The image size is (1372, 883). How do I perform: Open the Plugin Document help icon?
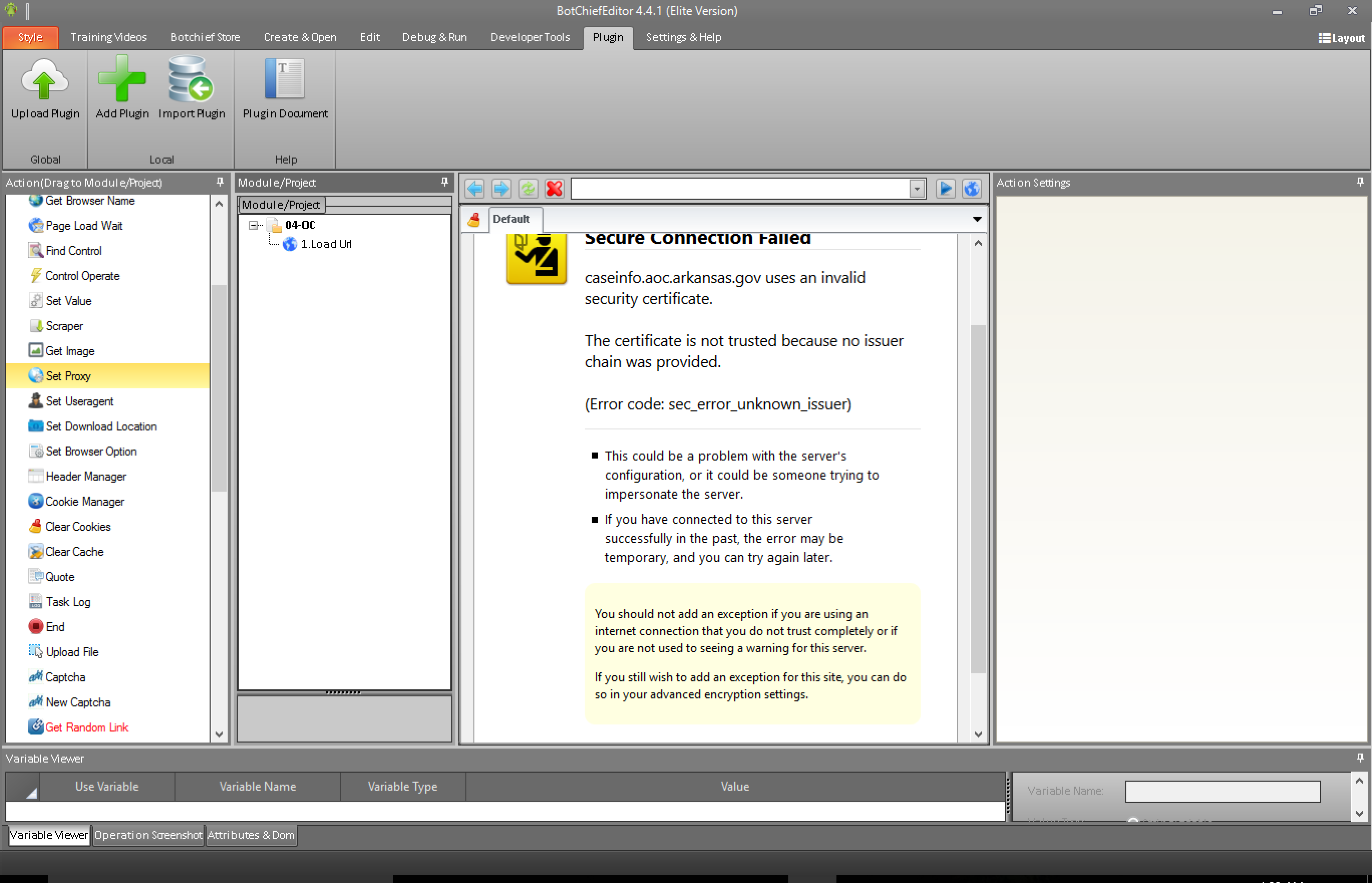pyautogui.click(x=285, y=80)
